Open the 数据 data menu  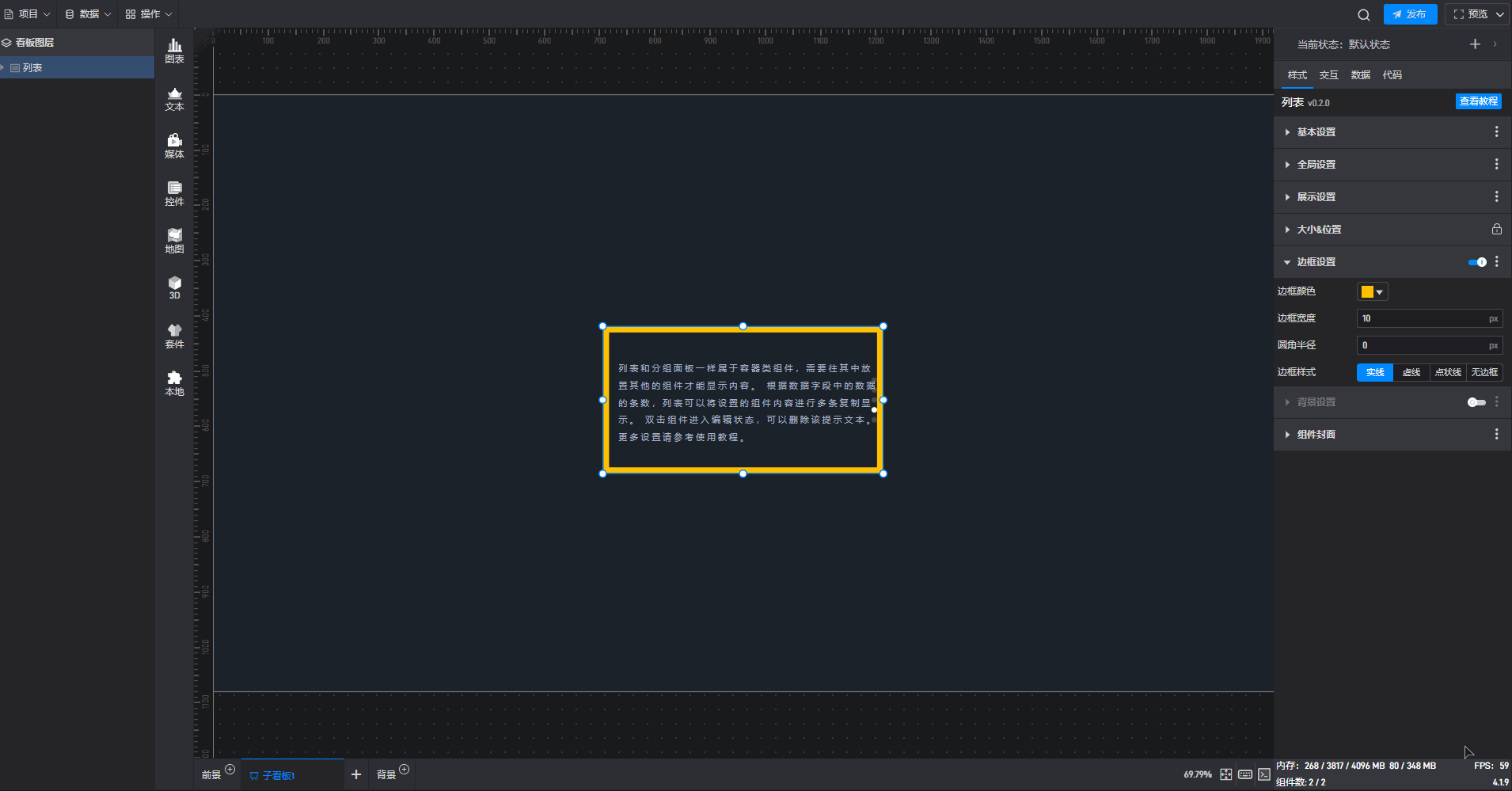[x=88, y=14]
